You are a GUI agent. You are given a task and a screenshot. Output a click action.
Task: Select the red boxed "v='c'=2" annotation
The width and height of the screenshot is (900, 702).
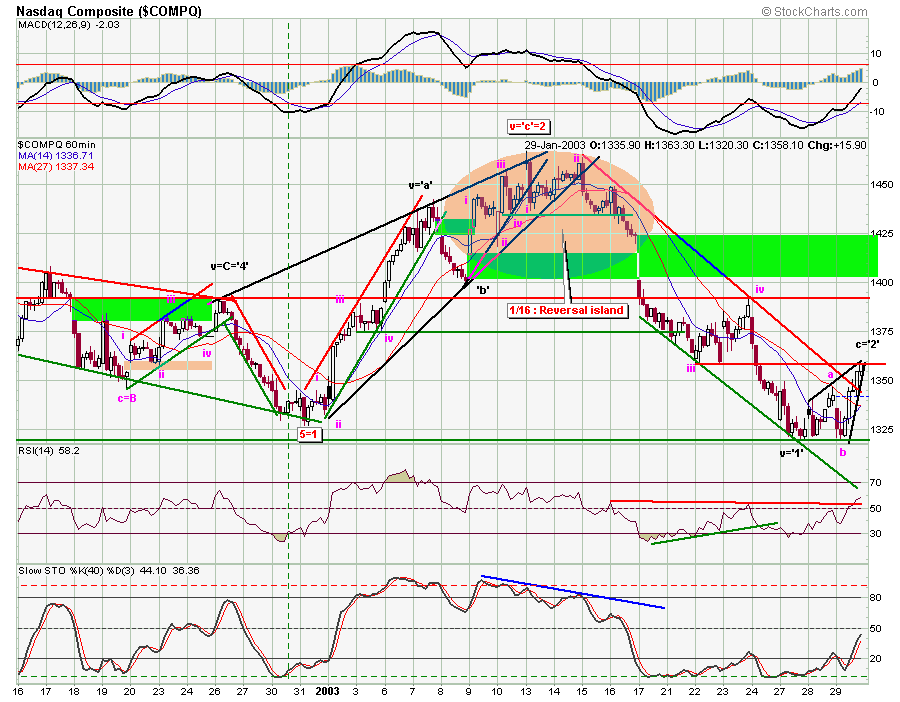(x=527, y=126)
